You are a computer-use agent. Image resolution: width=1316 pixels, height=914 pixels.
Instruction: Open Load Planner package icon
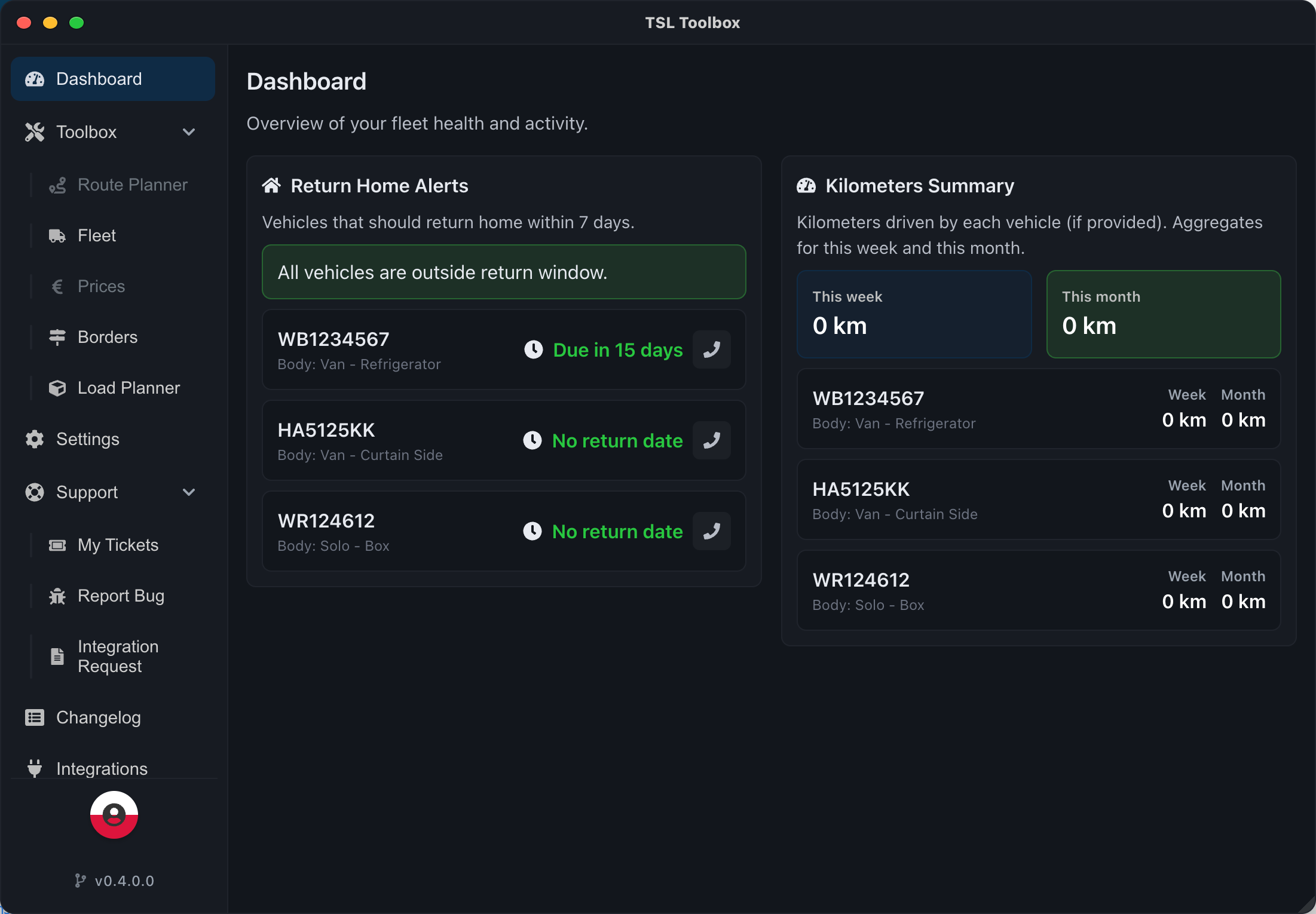click(57, 388)
